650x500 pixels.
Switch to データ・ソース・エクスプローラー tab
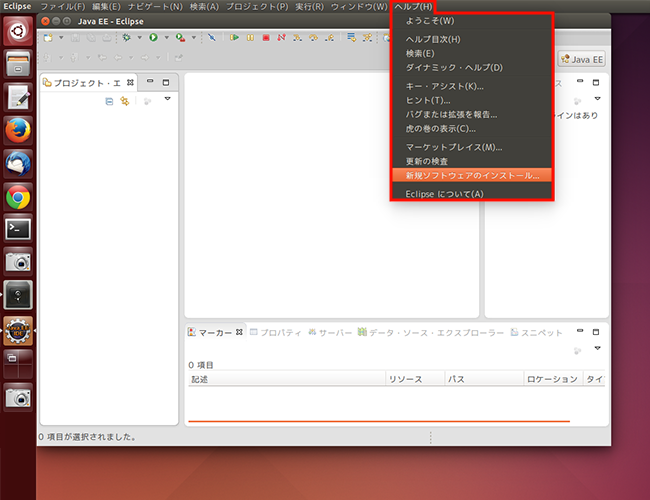431,333
